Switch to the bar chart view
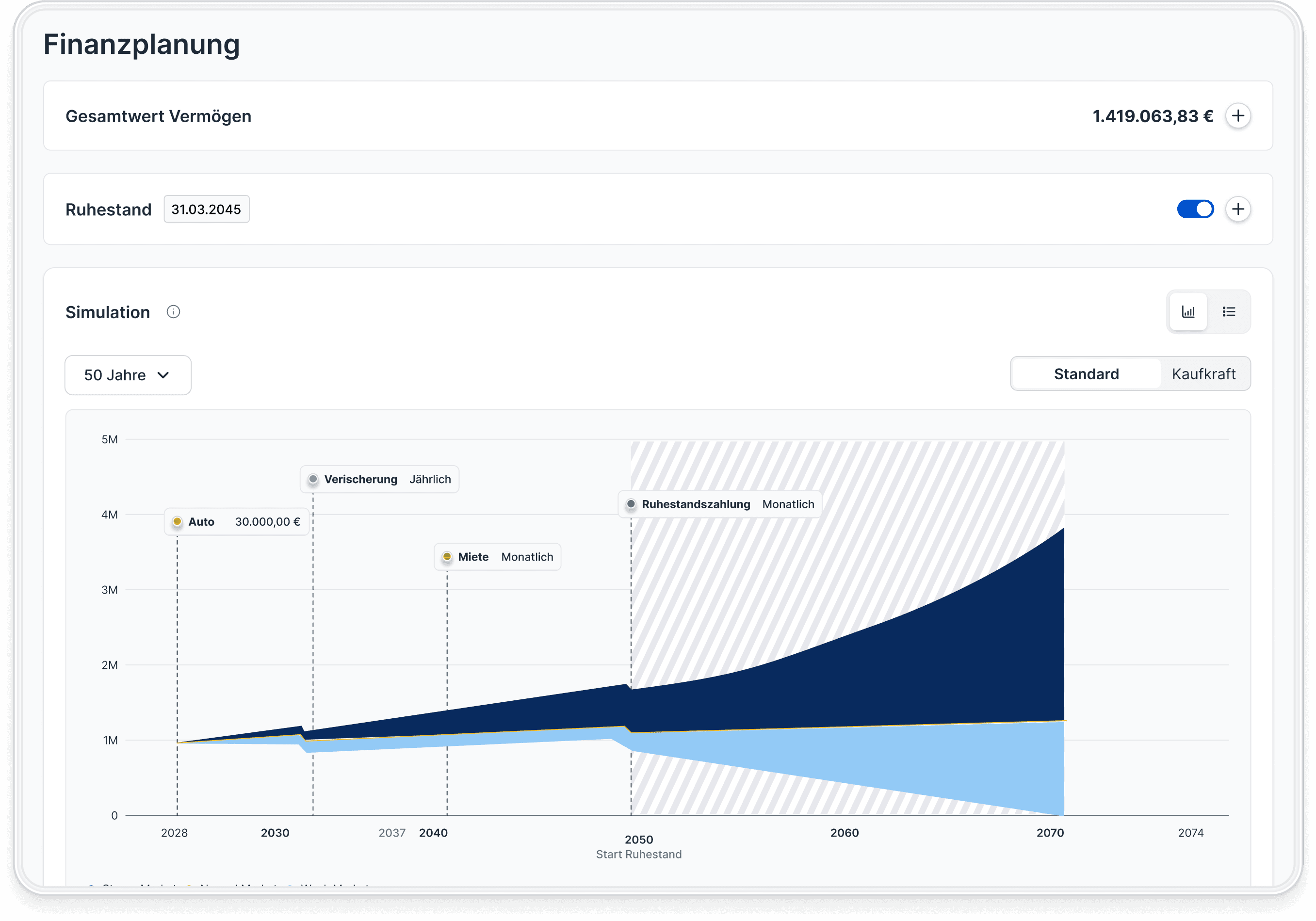This screenshot has width=1316, height=921. 1188,312
